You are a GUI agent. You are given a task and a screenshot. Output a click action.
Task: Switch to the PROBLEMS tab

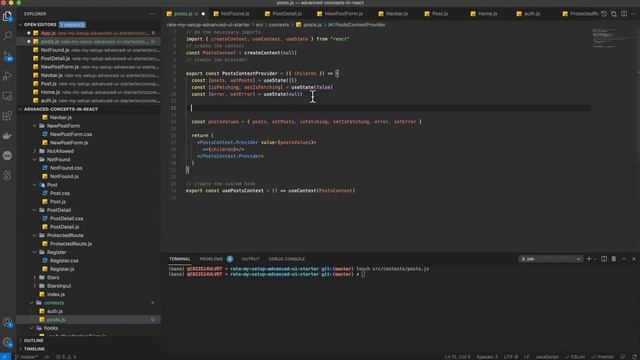coord(211,259)
